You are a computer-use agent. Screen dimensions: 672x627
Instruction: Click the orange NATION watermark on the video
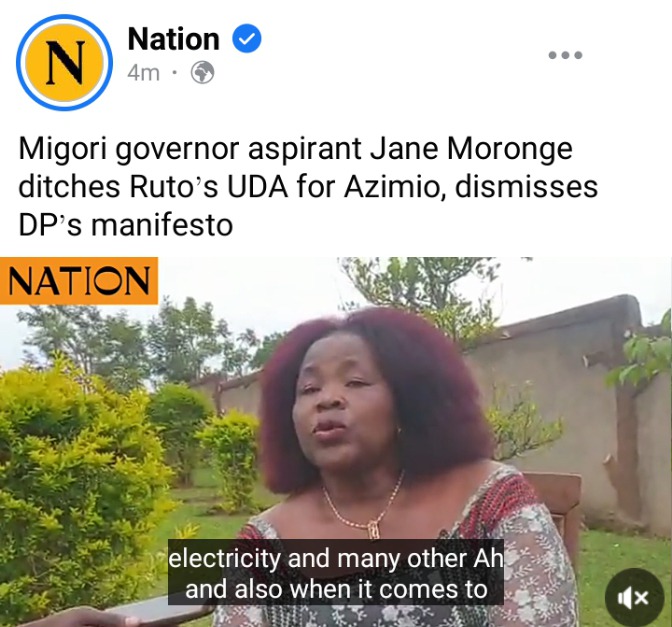[79, 281]
